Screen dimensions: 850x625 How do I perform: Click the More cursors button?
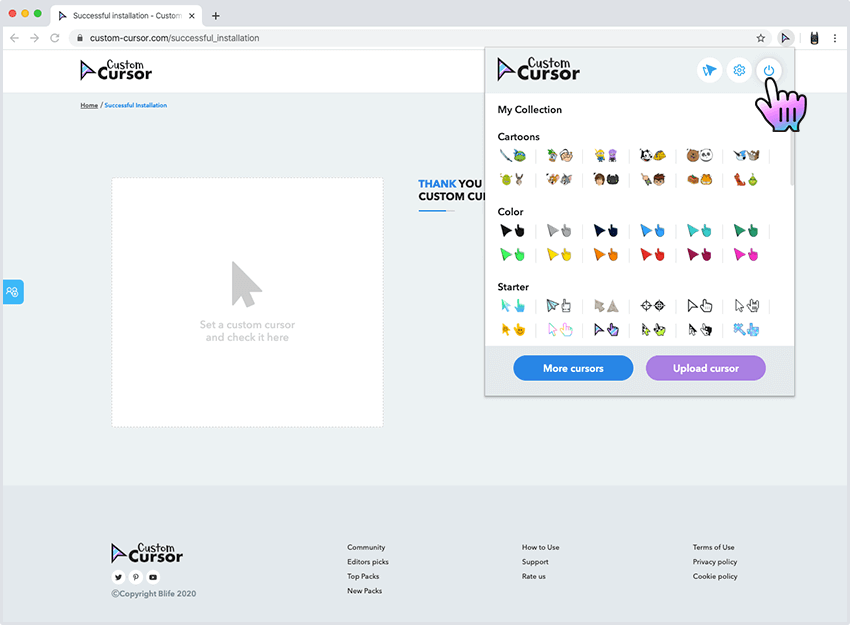pyautogui.click(x=573, y=368)
